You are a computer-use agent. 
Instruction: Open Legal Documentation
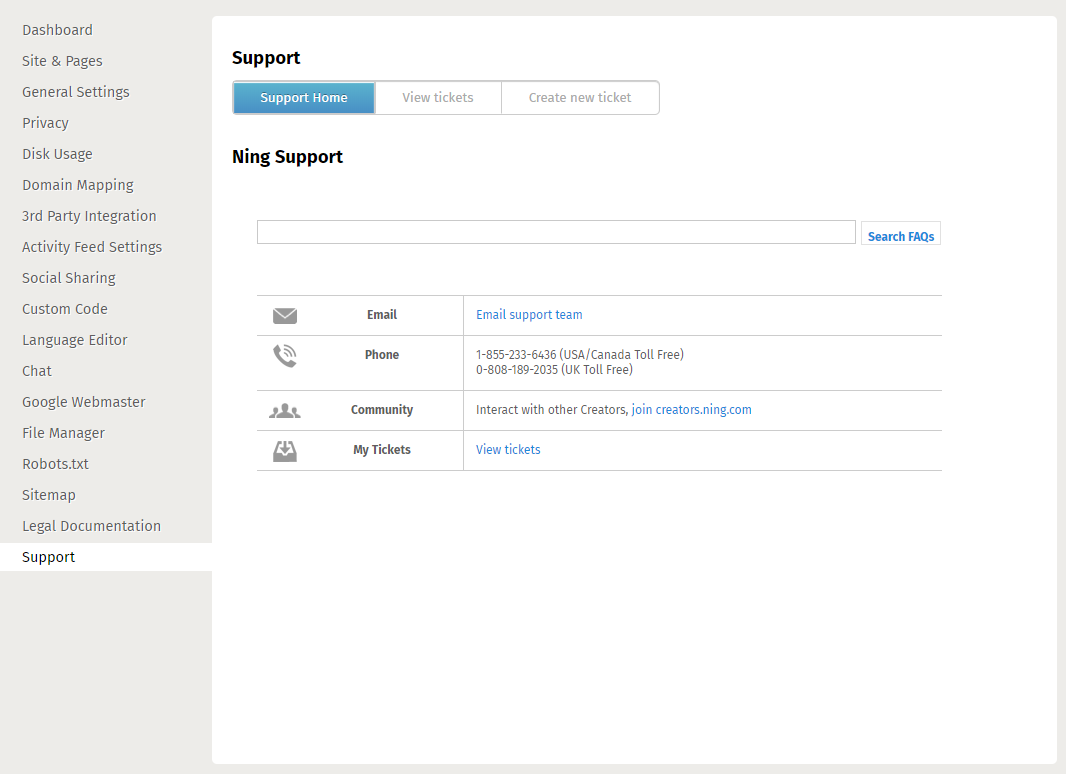91,526
